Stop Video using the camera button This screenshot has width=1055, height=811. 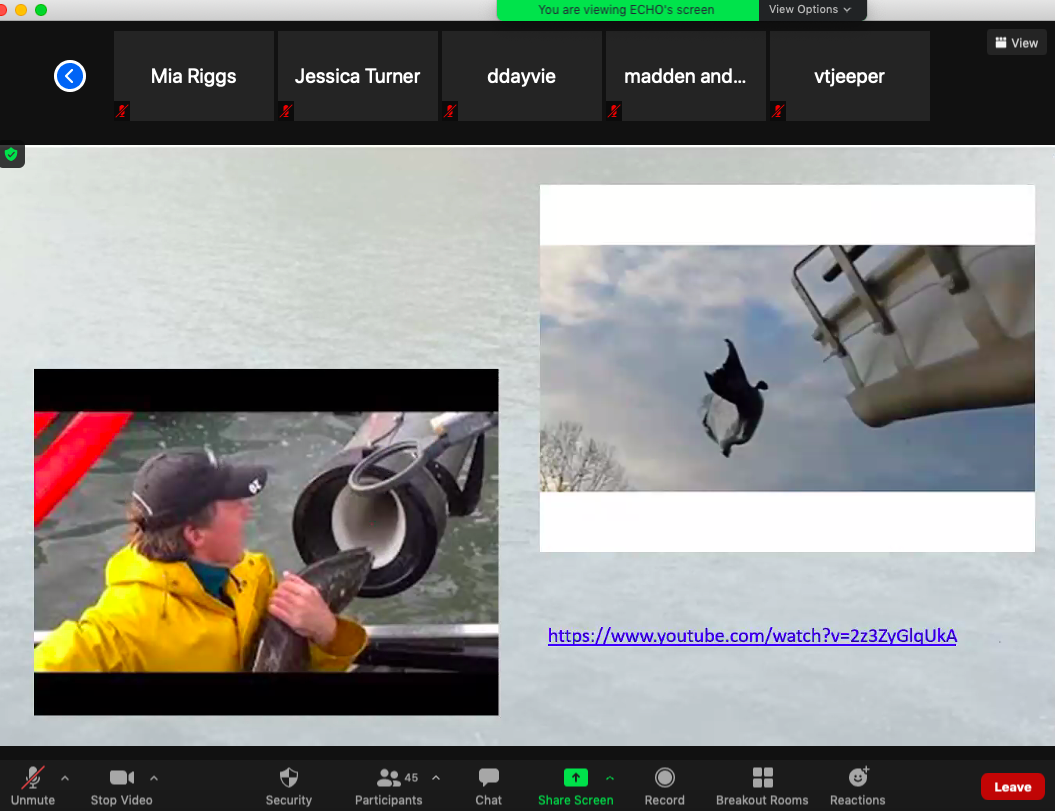[122, 785]
